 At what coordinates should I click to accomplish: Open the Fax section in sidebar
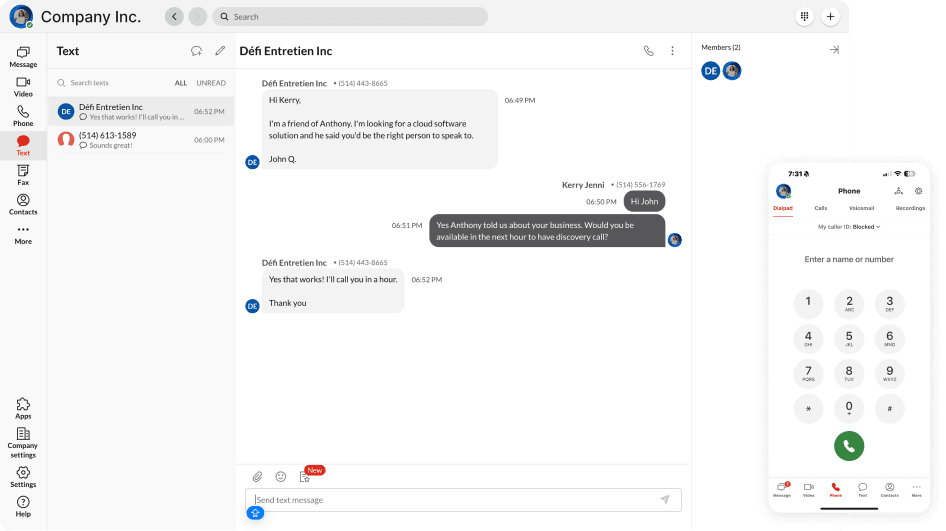click(x=23, y=175)
